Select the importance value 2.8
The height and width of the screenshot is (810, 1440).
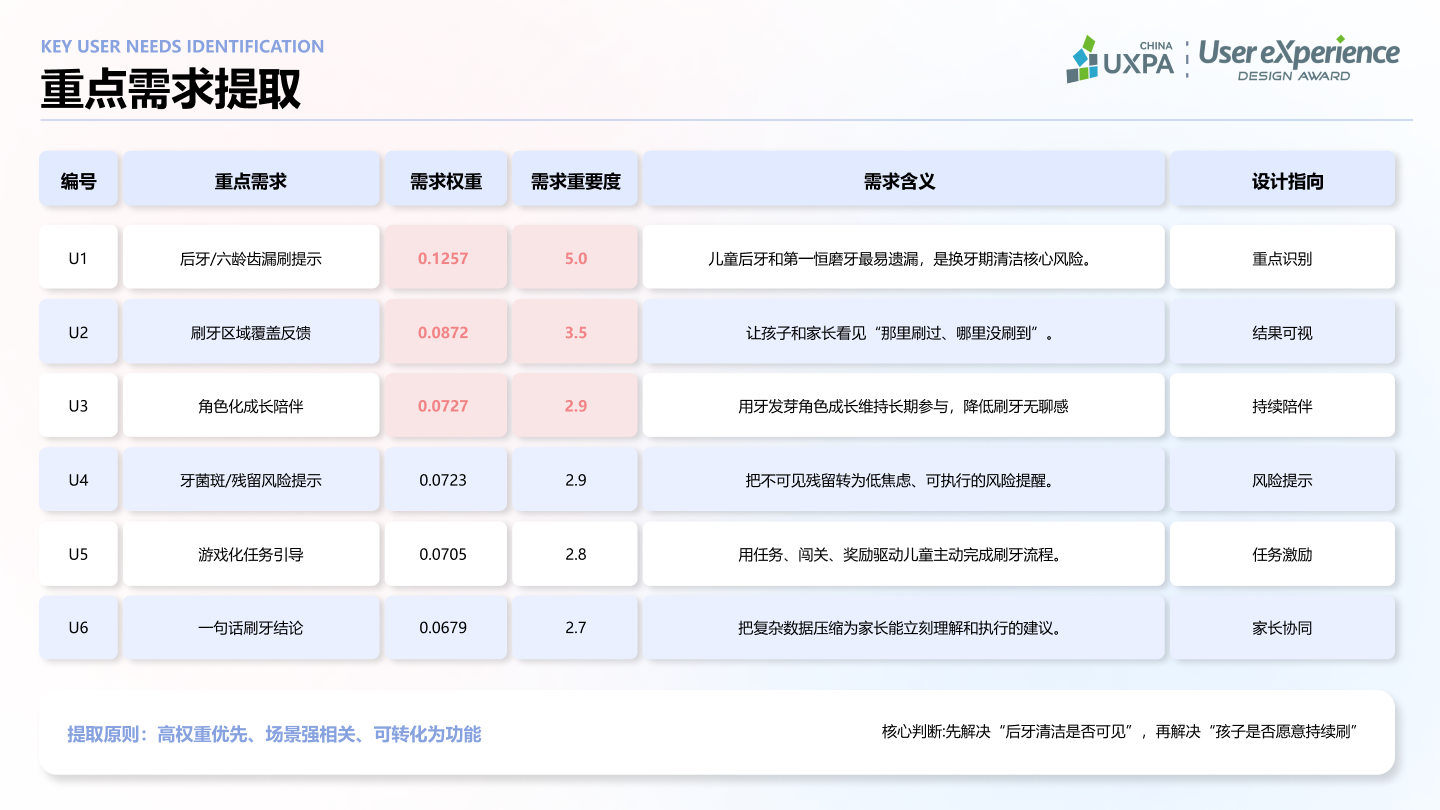pyautogui.click(x=575, y=554)
